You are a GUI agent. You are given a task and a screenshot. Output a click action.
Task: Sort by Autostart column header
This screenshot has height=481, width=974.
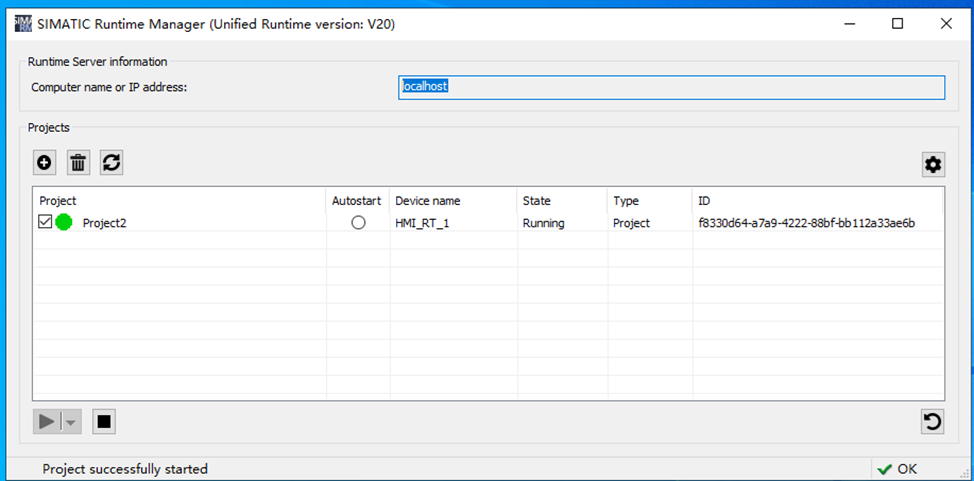[358, 201]
